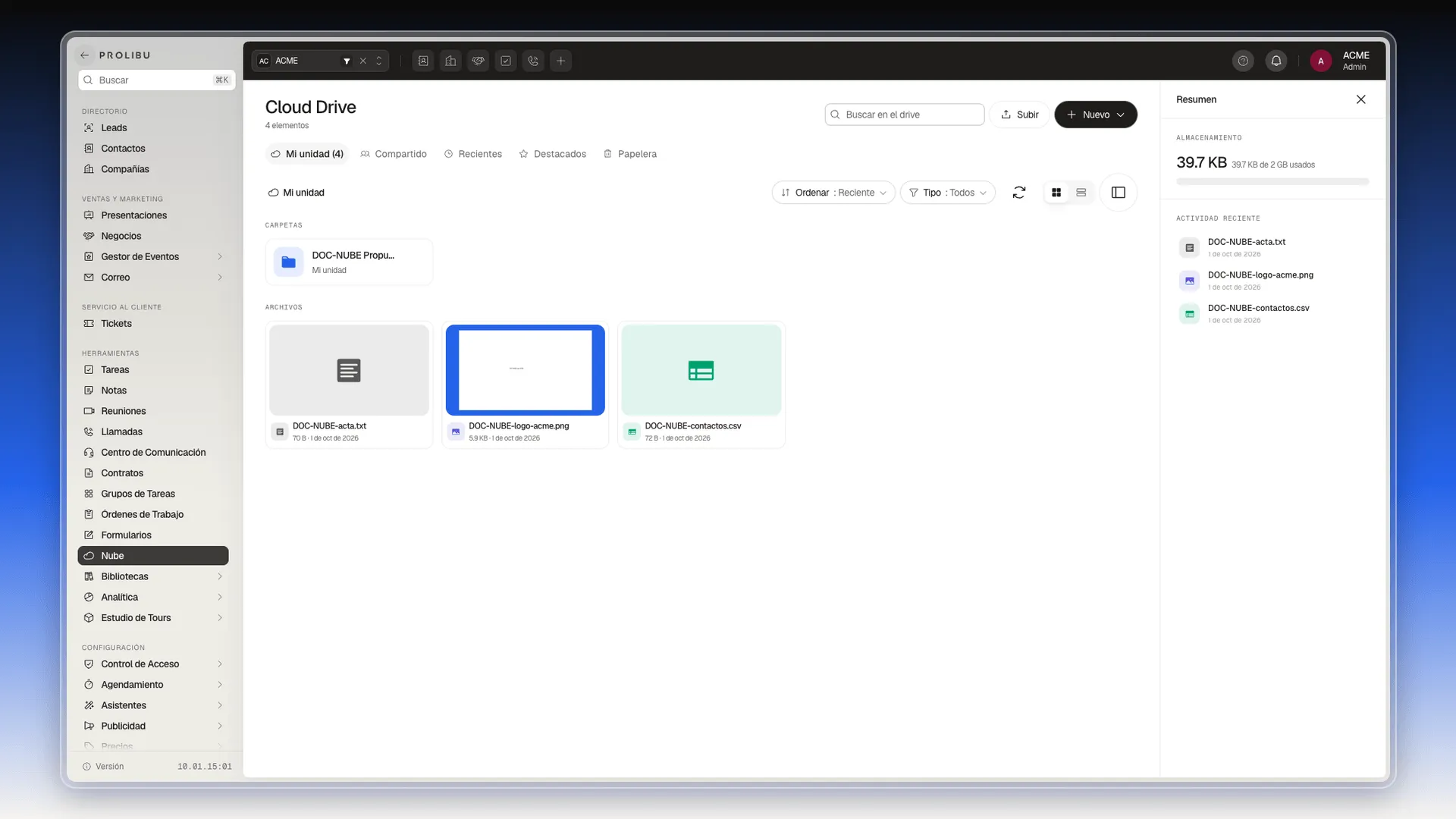This screenshot has height=819, width=1456.
Task: Open Leads in the sidebar
Action: (153, 128)
